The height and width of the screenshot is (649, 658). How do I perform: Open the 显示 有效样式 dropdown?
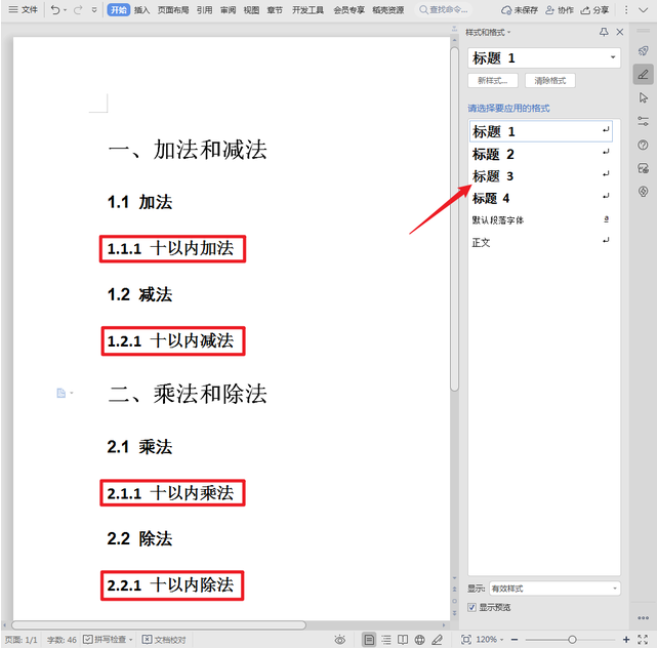[x=614, y=589]
